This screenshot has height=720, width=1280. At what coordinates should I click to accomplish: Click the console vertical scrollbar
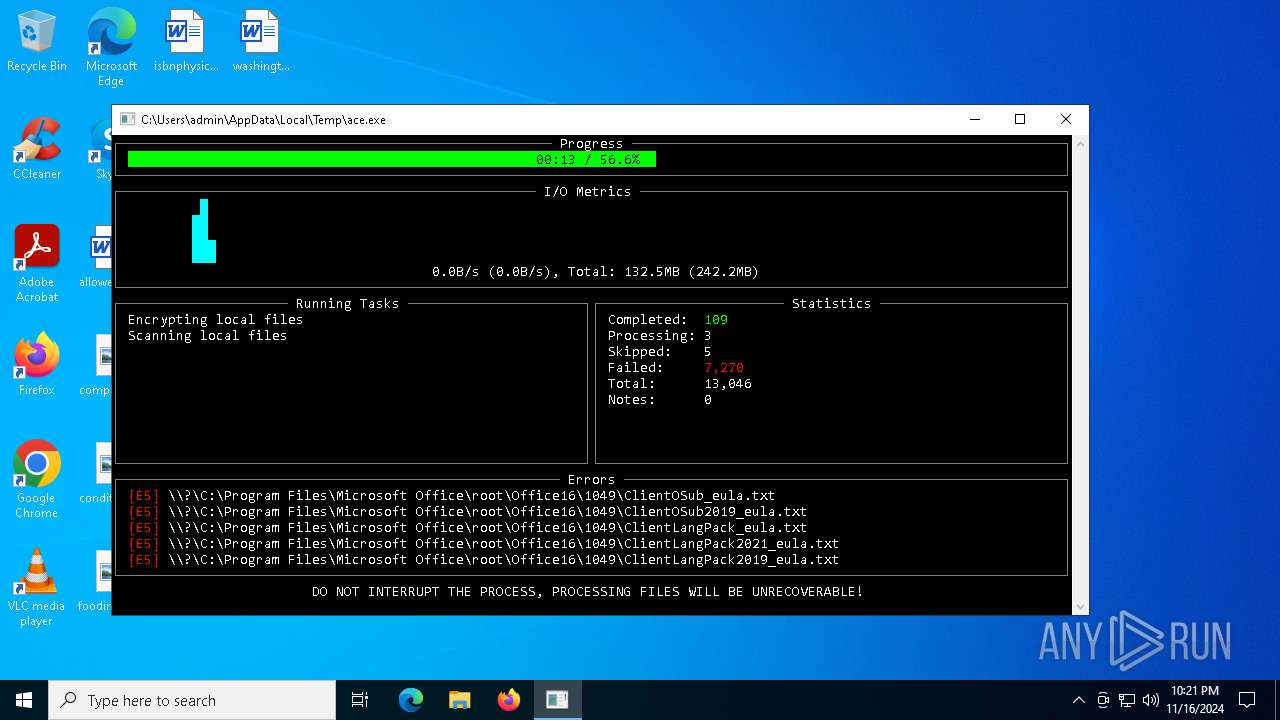(x=1080, y=373)
